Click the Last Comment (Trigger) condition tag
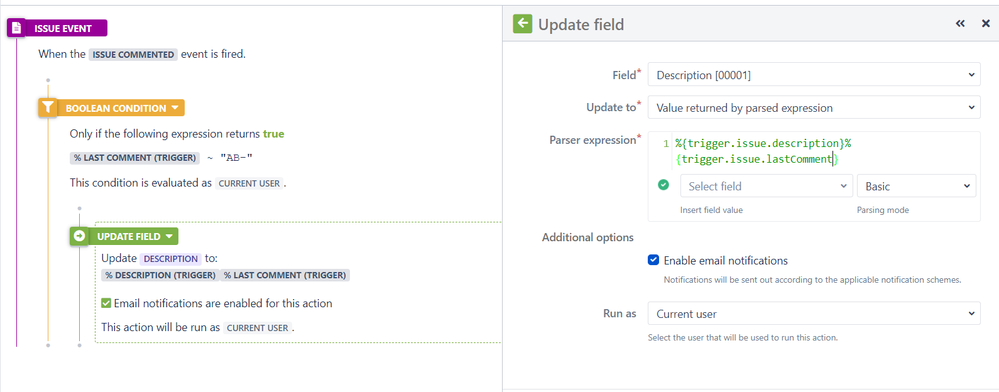Viewport: 999px width, 392px height. 134,157
